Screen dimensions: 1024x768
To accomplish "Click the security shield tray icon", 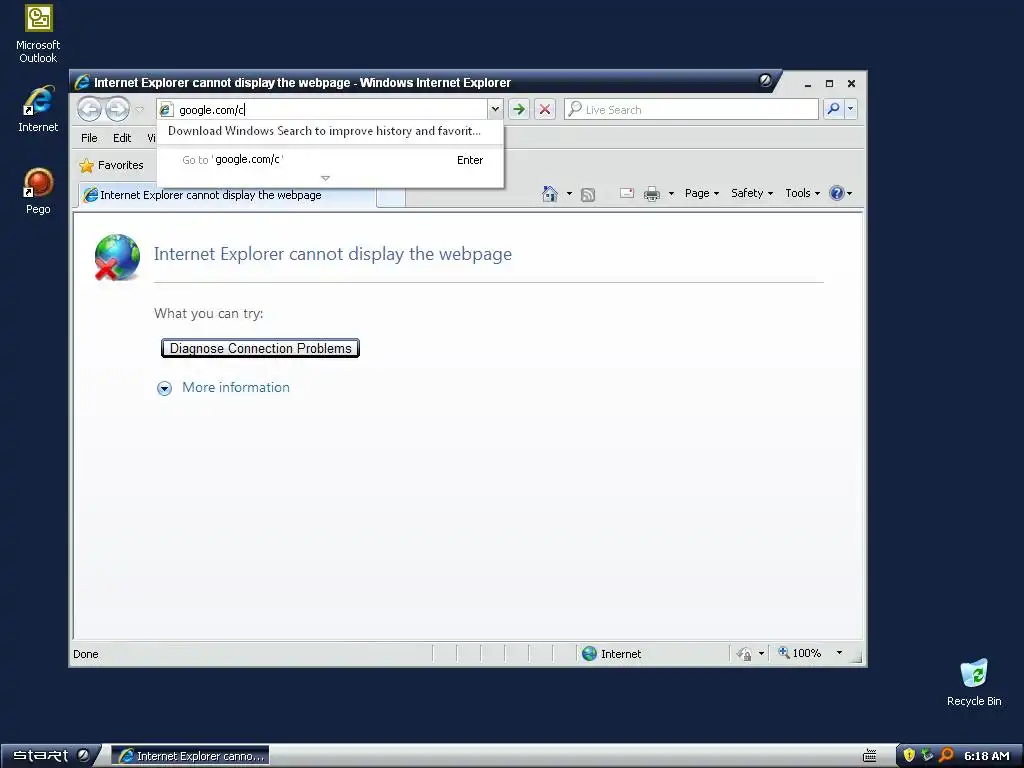I will (908, 756).
